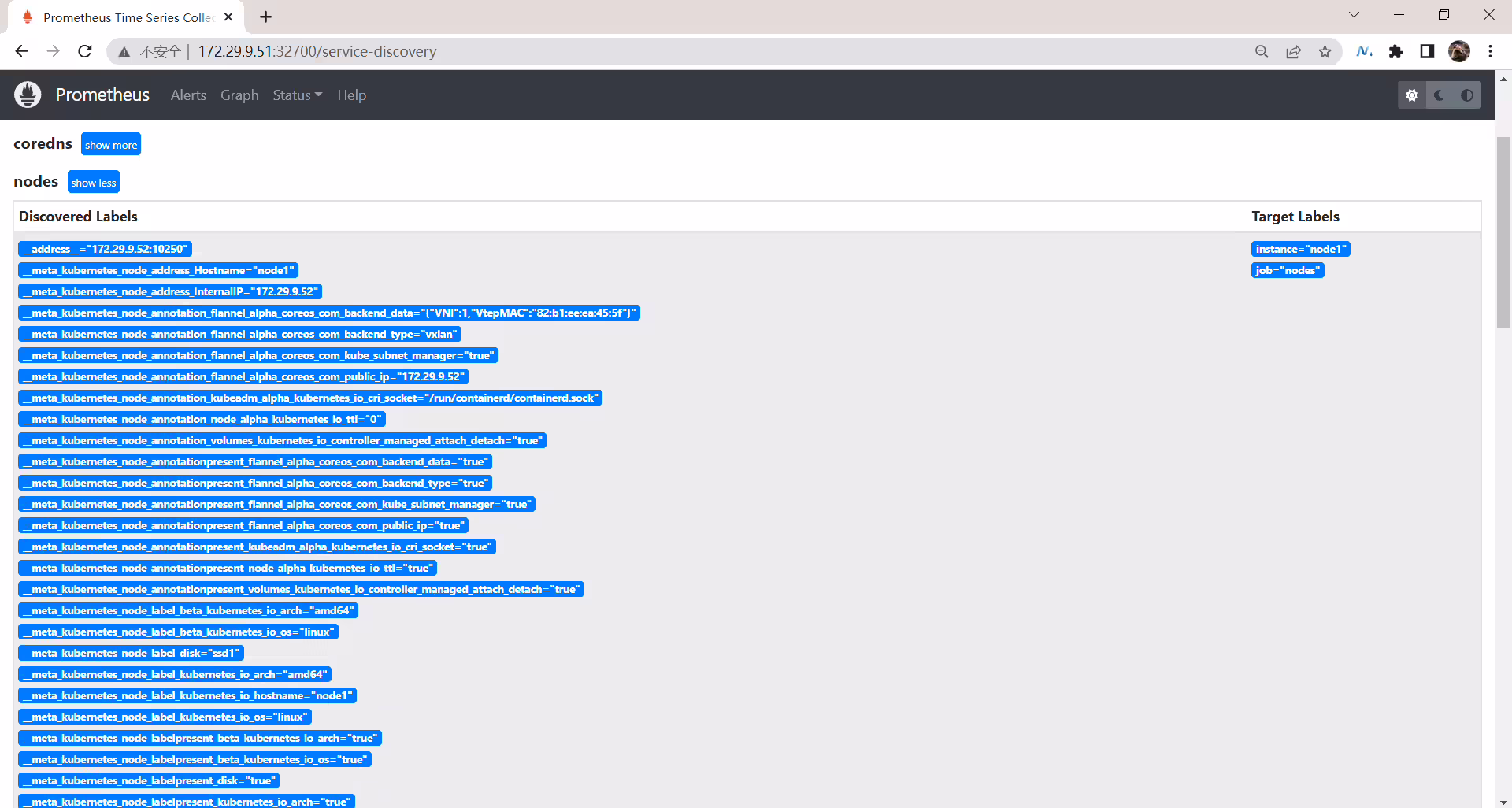Open the Graph page
Image resolution: width=1512 pixels, height=808 pixels.
tap(239, 95)
